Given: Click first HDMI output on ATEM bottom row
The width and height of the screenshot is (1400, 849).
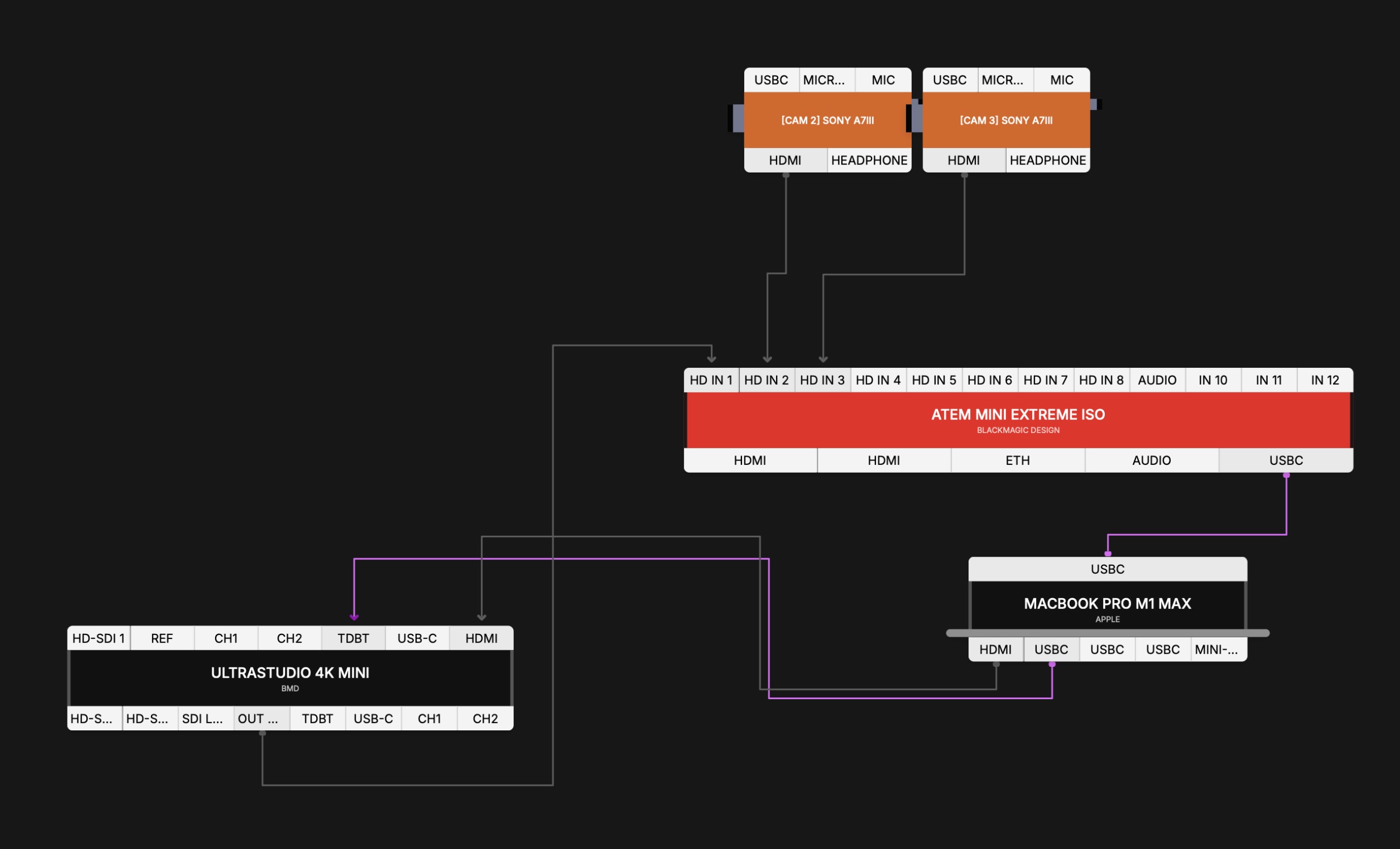Looking at the screenshot, I should pyautogui.click(x=750, y=460).
